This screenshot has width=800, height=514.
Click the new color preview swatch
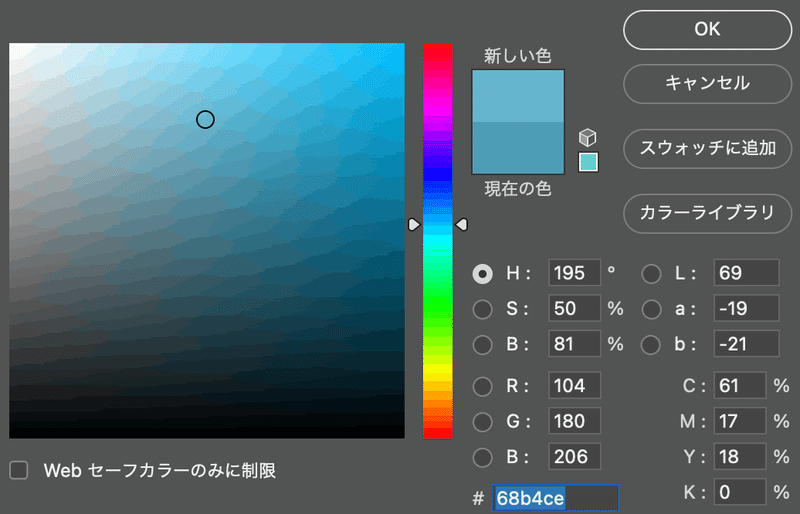518,96
